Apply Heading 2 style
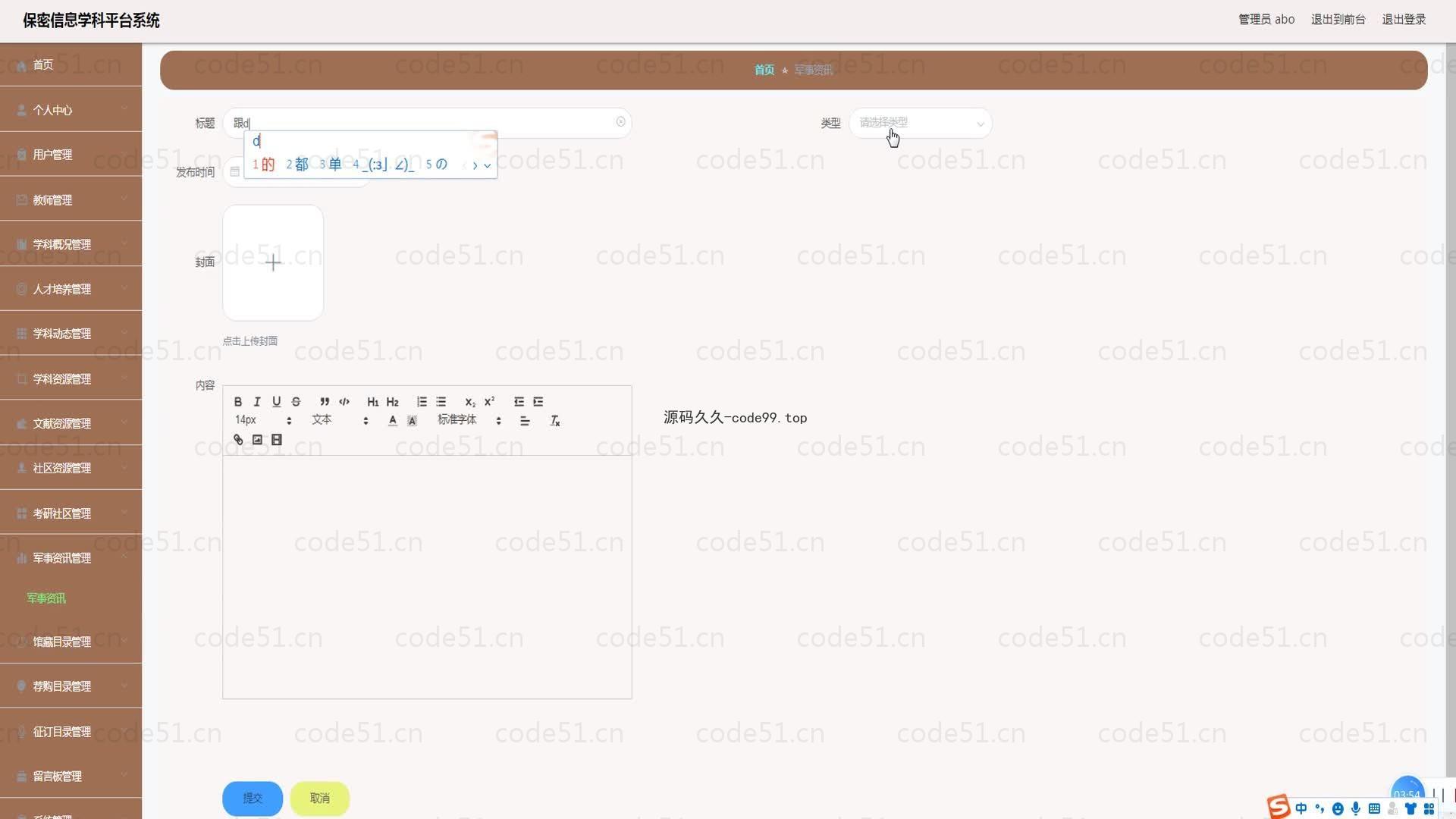The image size is (1456, 819). (392, 402)
